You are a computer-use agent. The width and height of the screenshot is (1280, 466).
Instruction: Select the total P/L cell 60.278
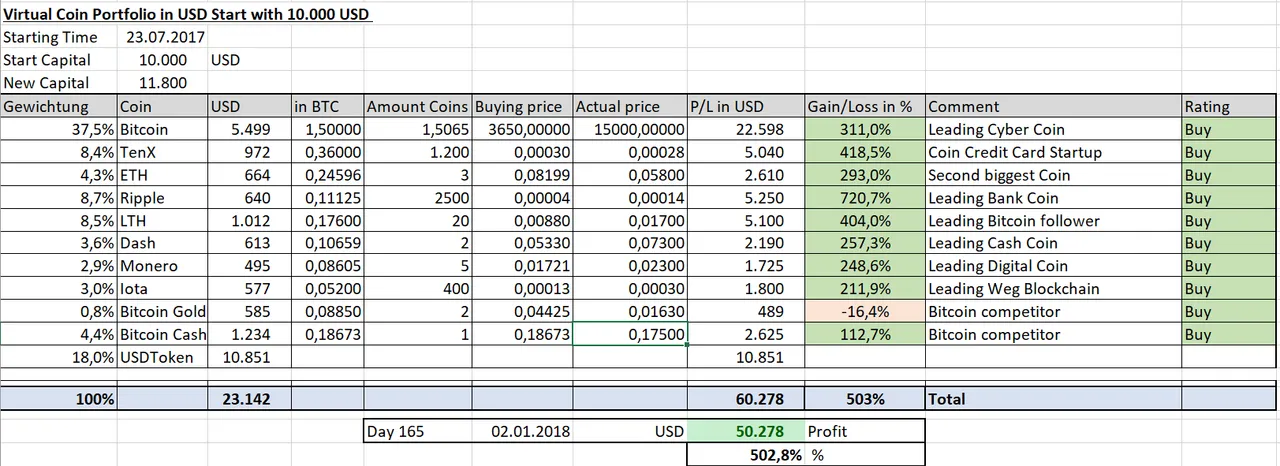[745, 398]
